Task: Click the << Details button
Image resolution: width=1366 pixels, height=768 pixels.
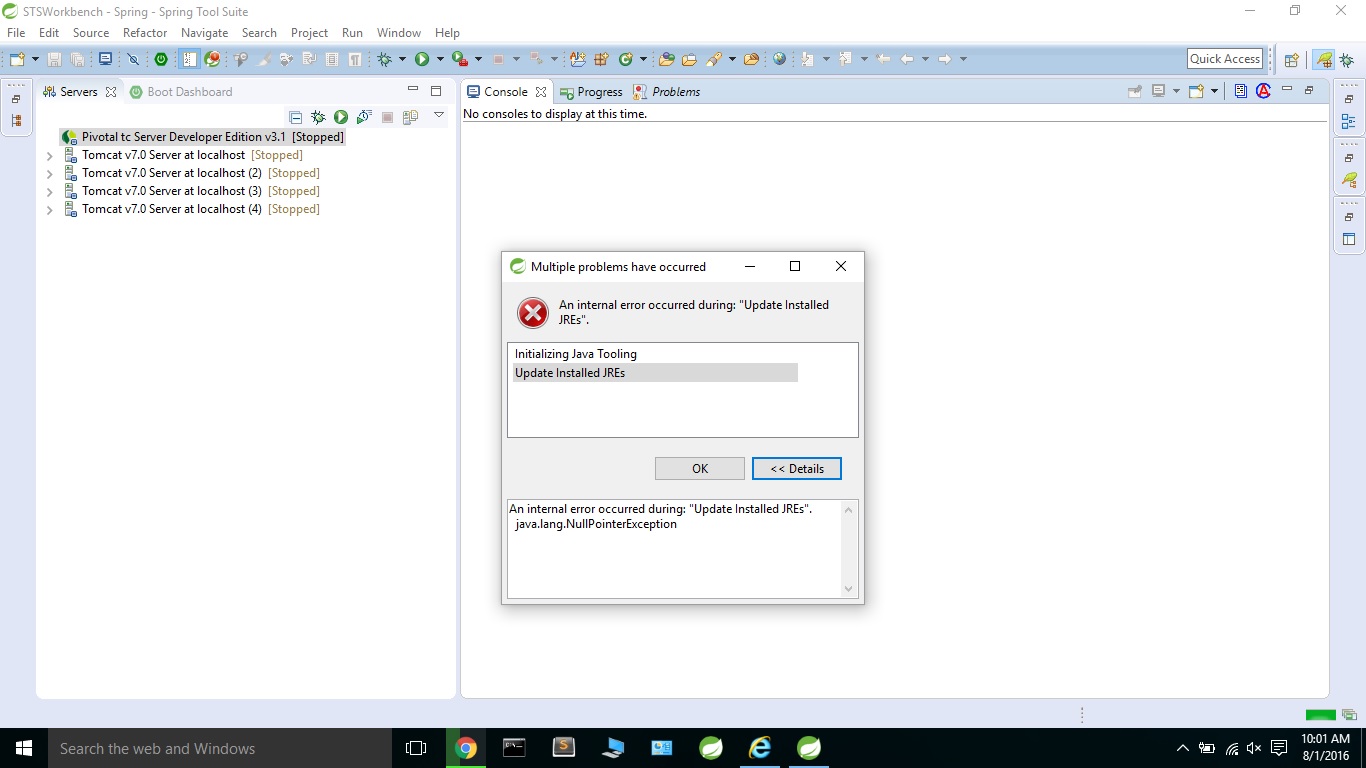Action: tap(797, 468)
